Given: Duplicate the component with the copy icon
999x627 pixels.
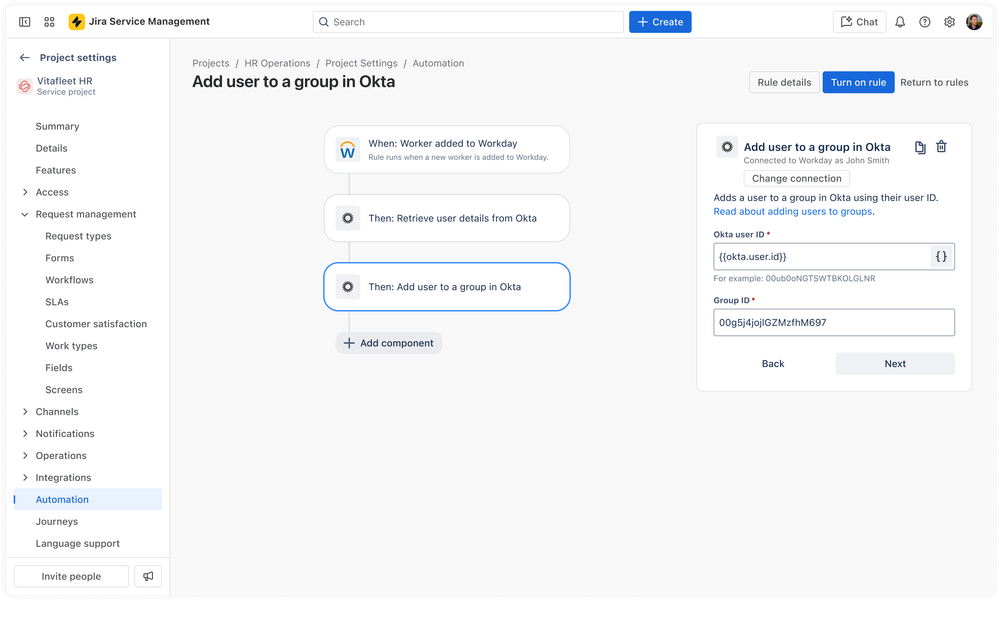Looking at the screenshot, I should (920, 147).
